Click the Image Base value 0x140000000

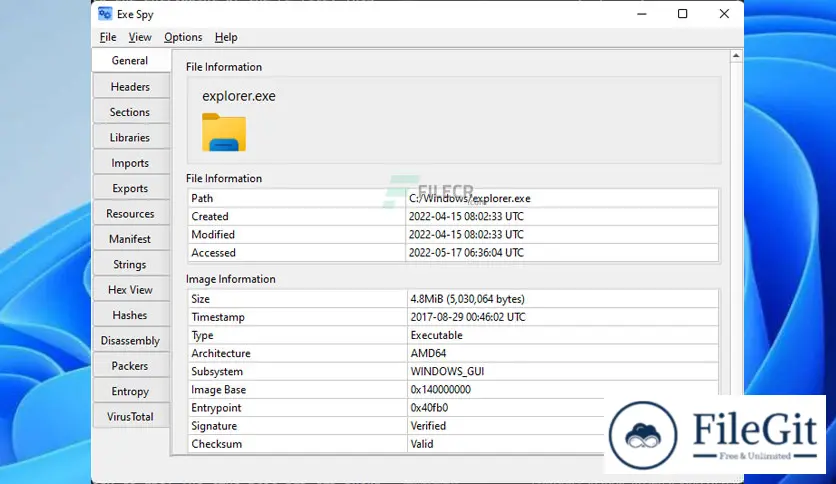pyautogui.click(x=440, y=390)
